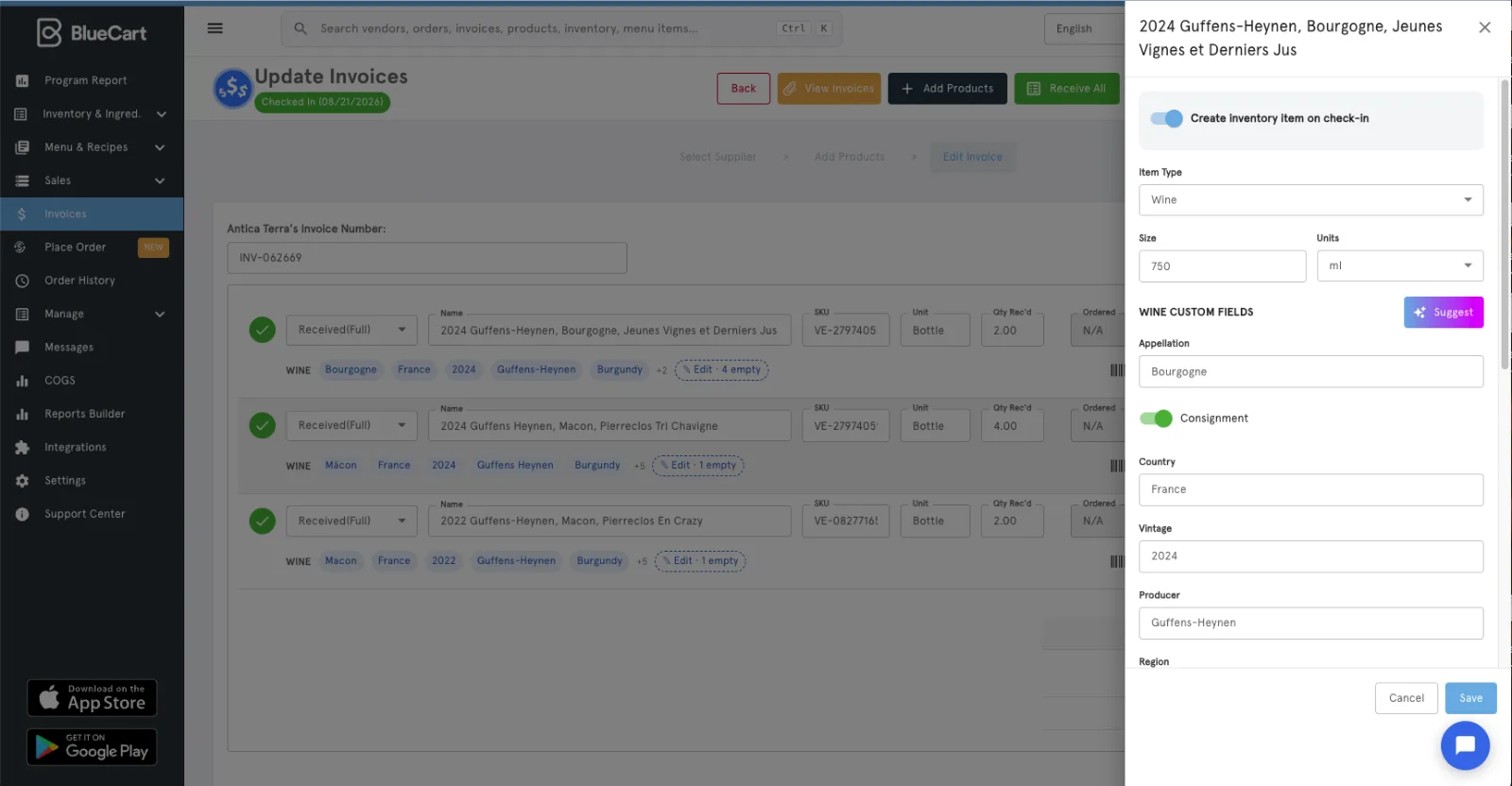Close the wine details side panel
Image resolution: width=1512 pixels, height=786 pixels.
[1485, 27]
